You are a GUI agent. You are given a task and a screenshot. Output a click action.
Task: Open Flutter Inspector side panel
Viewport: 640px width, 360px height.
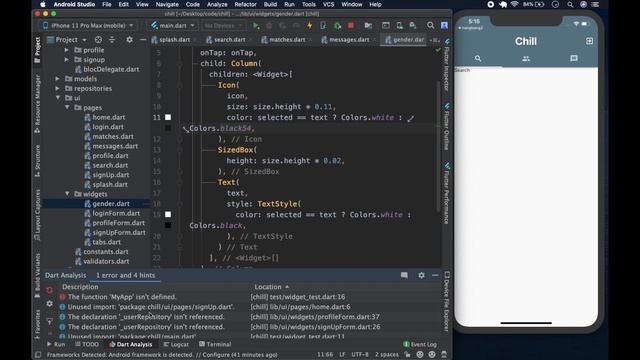pyautogui.click(x=447, y=65)
